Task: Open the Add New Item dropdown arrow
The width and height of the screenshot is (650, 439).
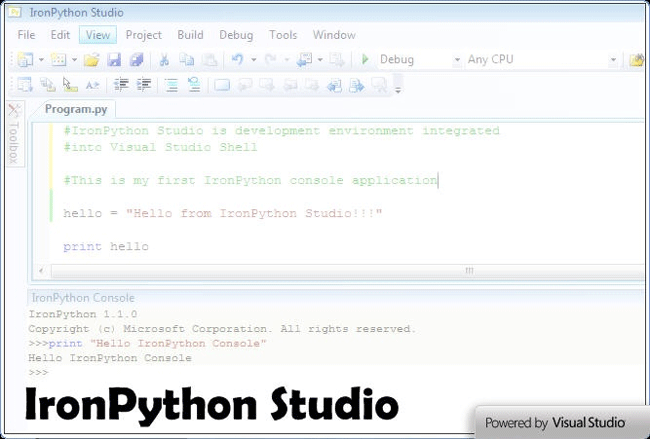Action: pos(74,60)
